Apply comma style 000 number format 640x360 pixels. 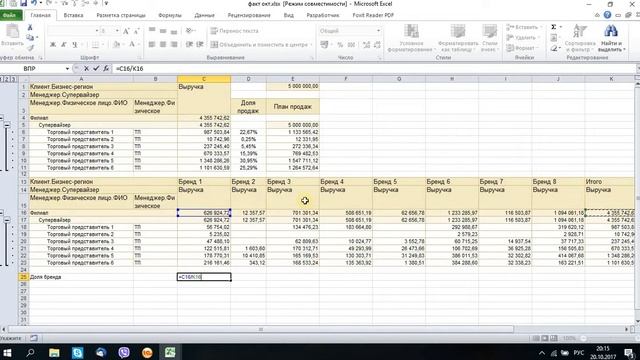(351, 44)
